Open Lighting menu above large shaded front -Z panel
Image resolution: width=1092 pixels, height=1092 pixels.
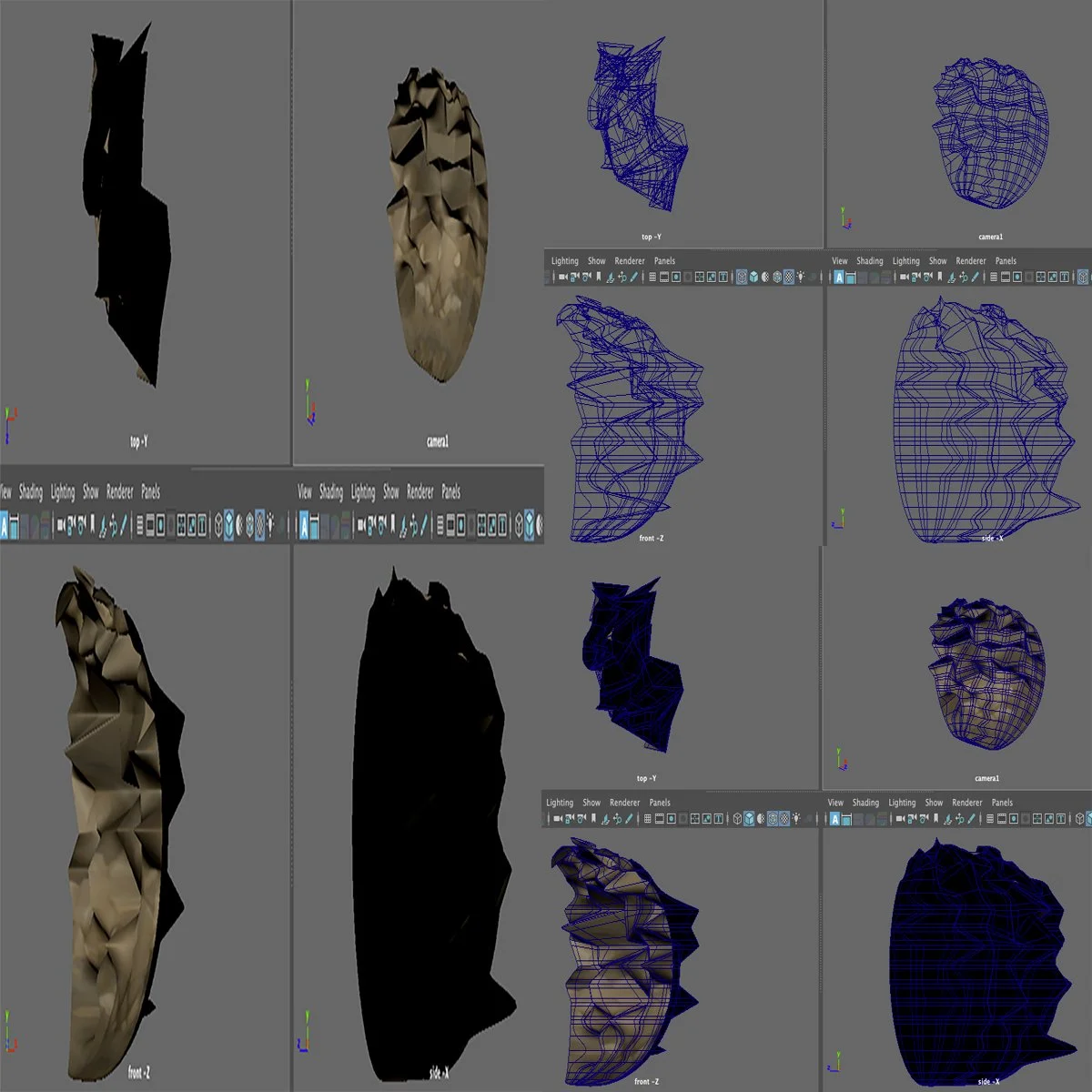pos(63,492)
